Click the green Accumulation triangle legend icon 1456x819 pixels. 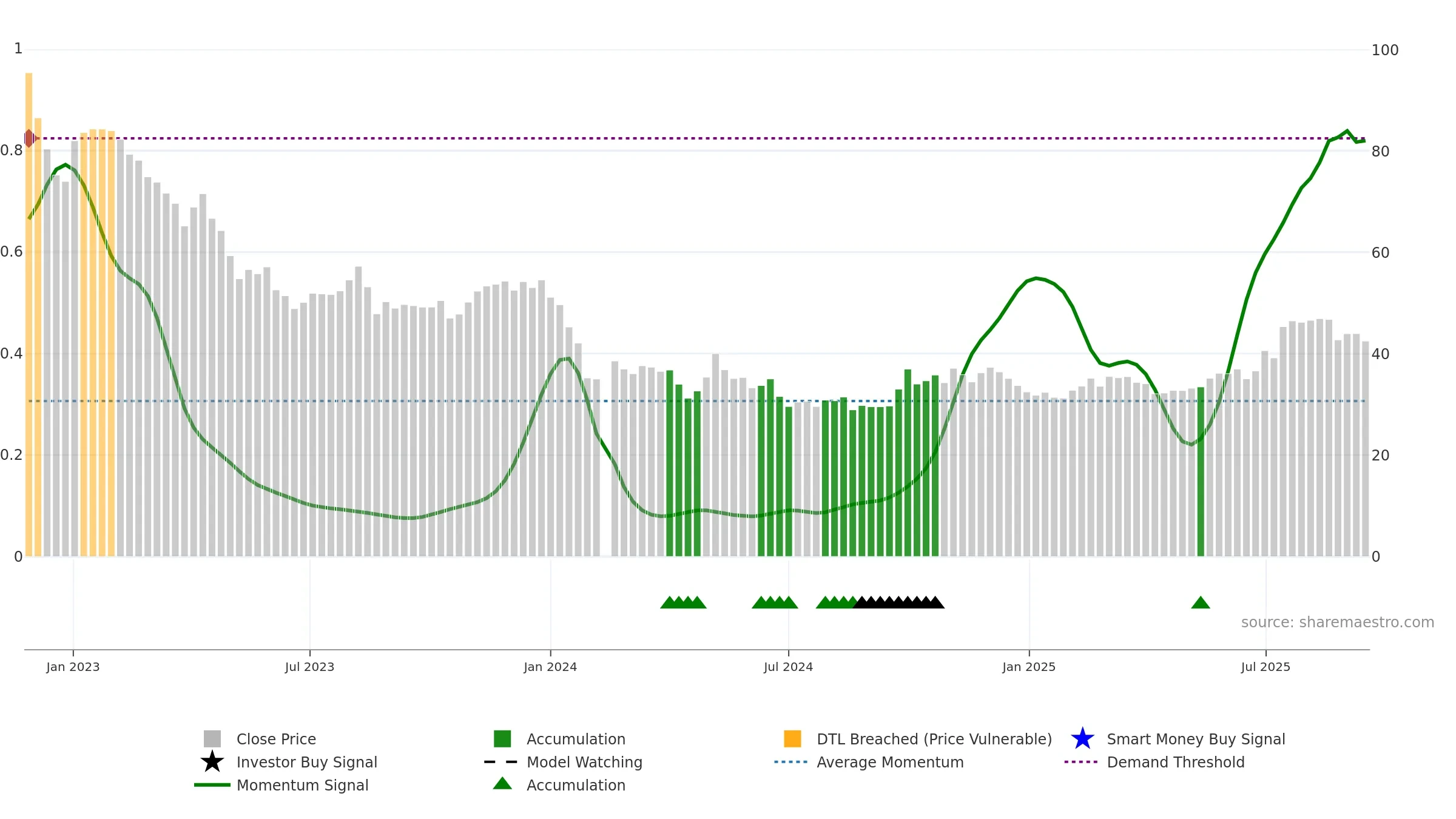point(502,784)
